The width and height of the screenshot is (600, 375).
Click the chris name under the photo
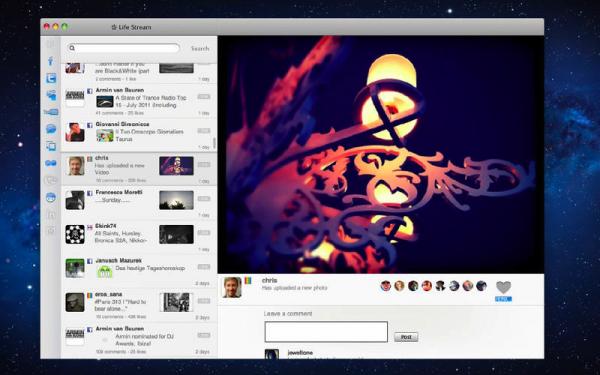click(269, 280)
